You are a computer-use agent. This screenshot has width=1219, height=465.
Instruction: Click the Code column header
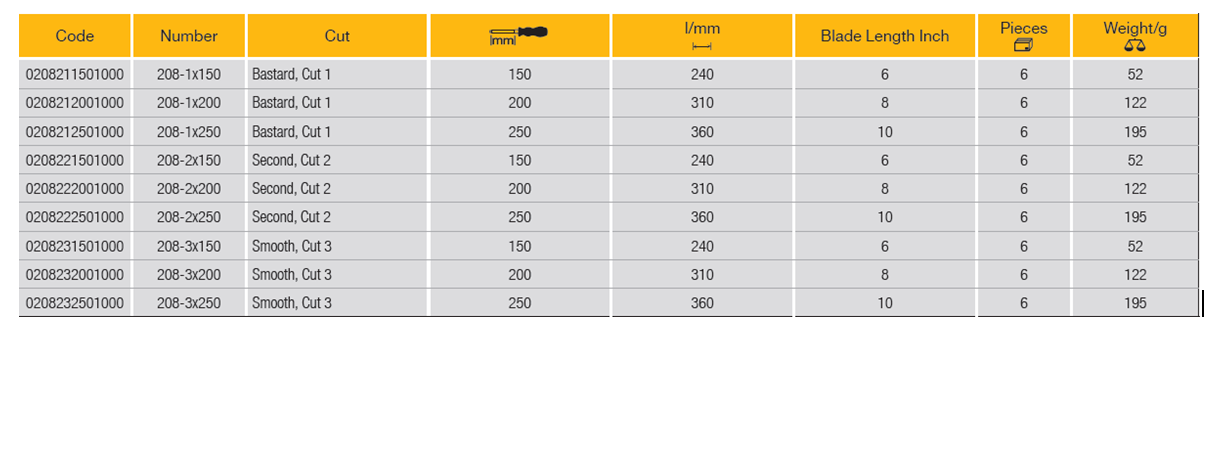click(x=75, y=36)
